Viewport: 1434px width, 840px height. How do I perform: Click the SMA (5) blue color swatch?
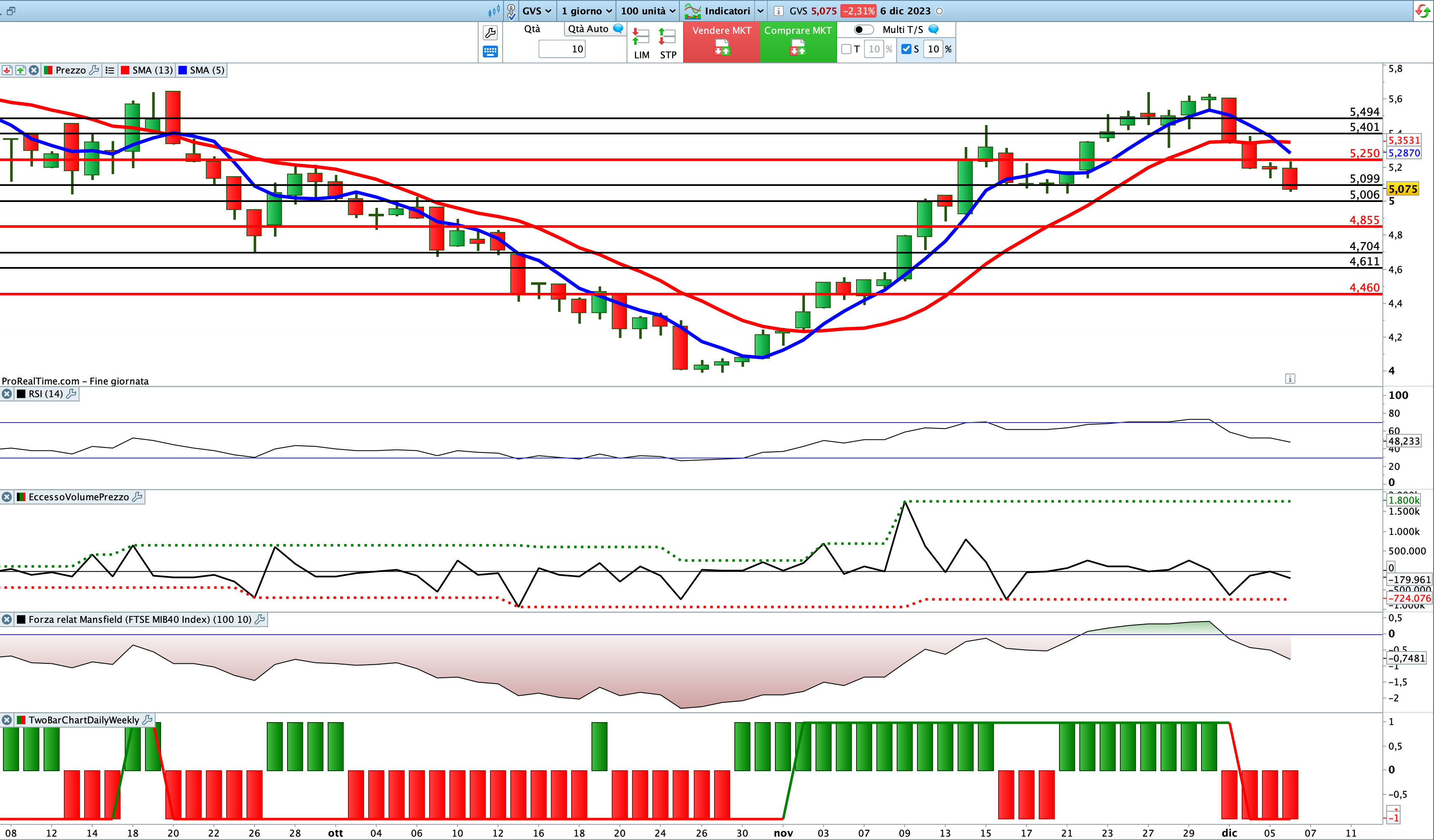[x=183, y=70]
